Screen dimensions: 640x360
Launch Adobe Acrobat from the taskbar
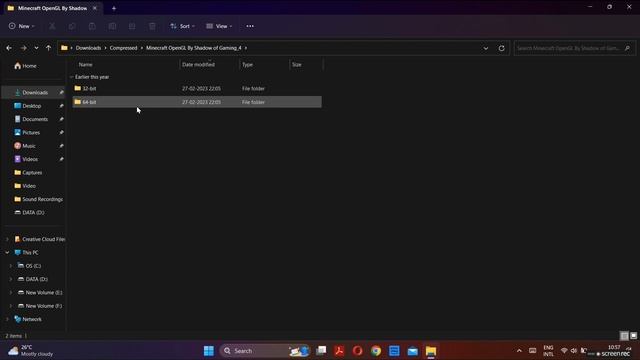(339, 351)
